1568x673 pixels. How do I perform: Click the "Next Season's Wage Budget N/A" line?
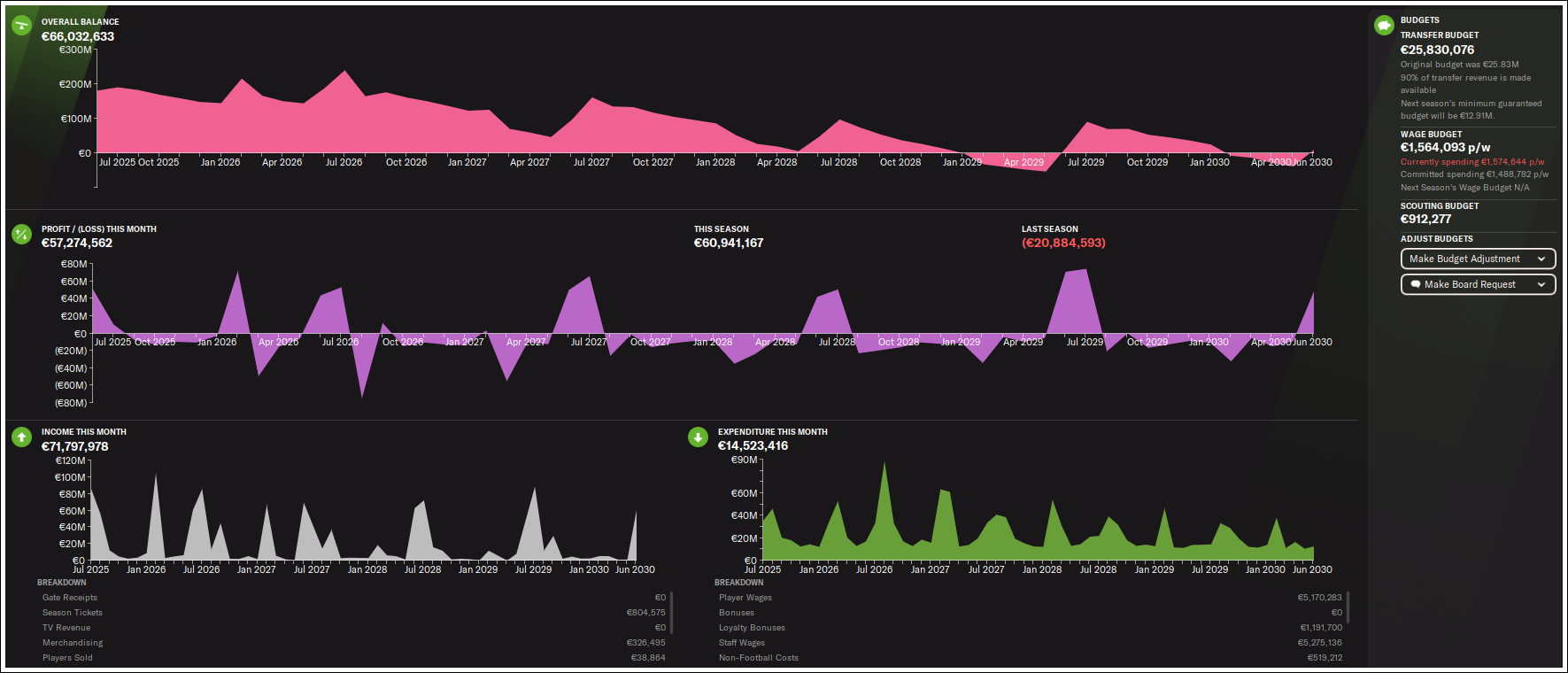[x=1465, y=188]
